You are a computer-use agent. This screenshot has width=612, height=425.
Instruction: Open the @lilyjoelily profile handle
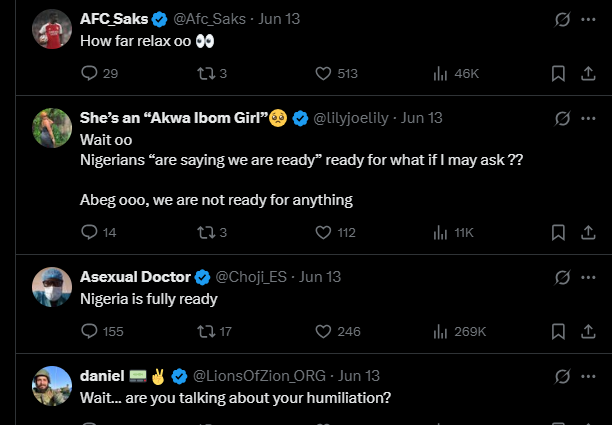[x=351, y=118]
